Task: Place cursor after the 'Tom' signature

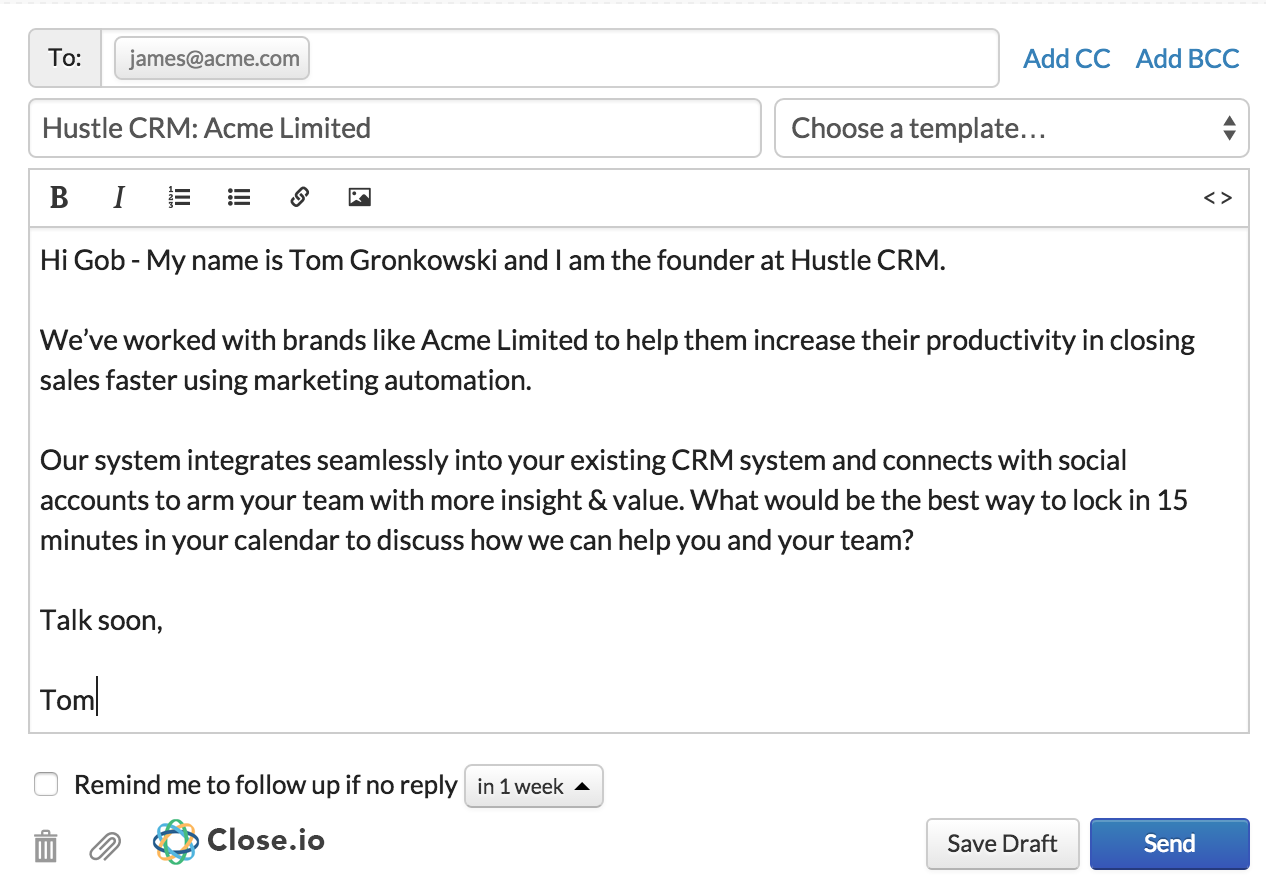Action: tap(97, 700)
